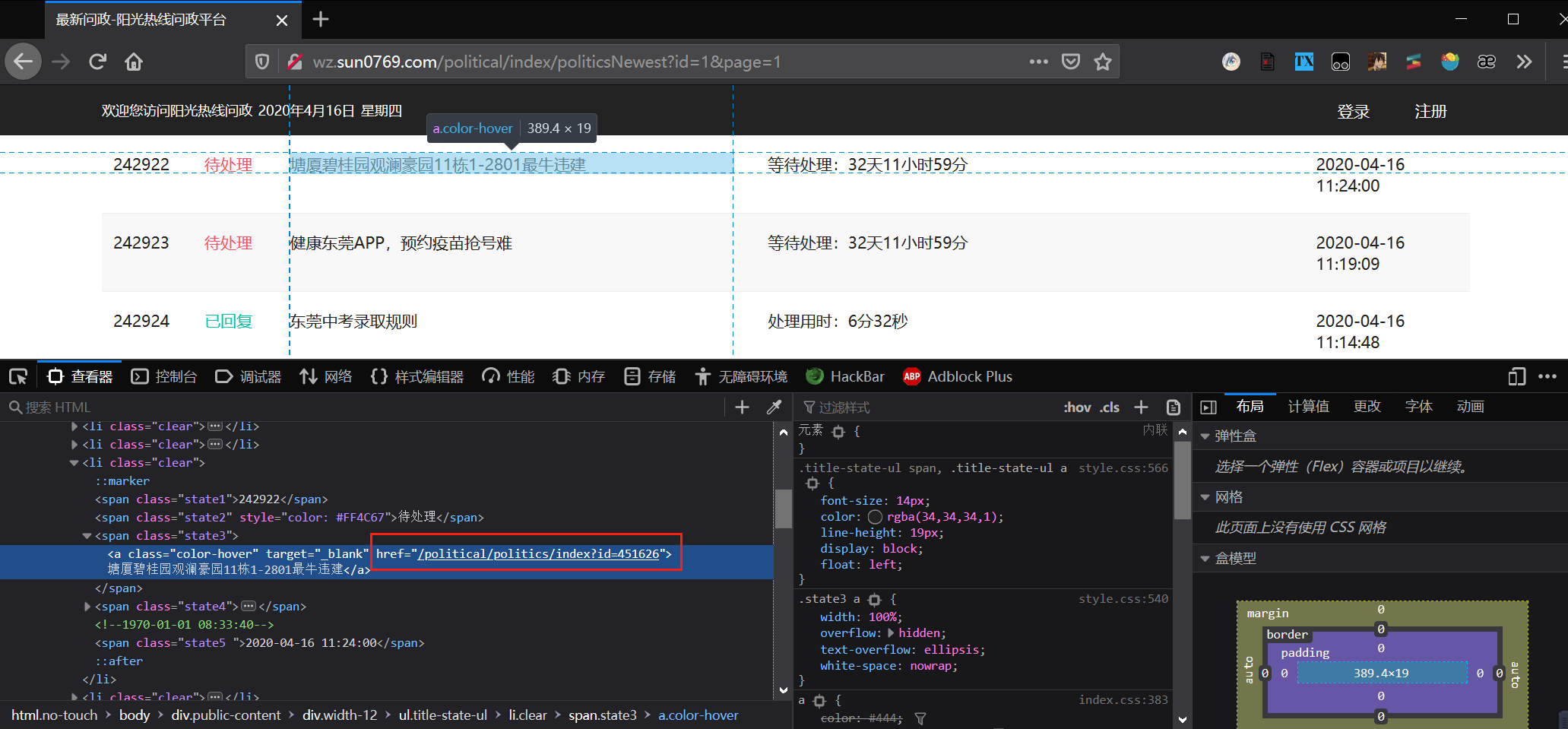Reload the current page

point(97,62)
